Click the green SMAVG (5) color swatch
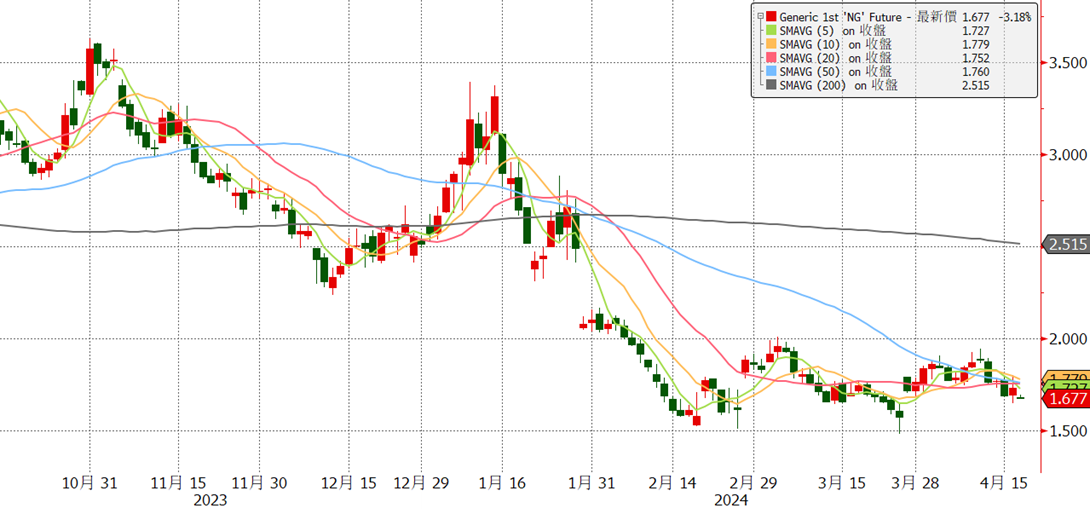1090x511 pixels. pos(772,31)
